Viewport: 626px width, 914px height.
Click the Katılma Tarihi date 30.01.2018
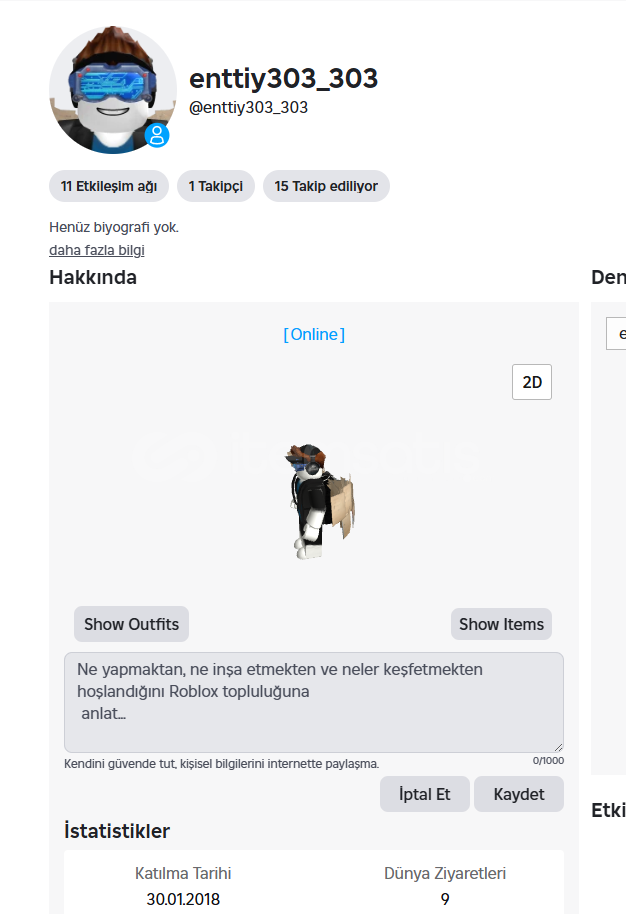pyautogui.click(x=183, y=899)
